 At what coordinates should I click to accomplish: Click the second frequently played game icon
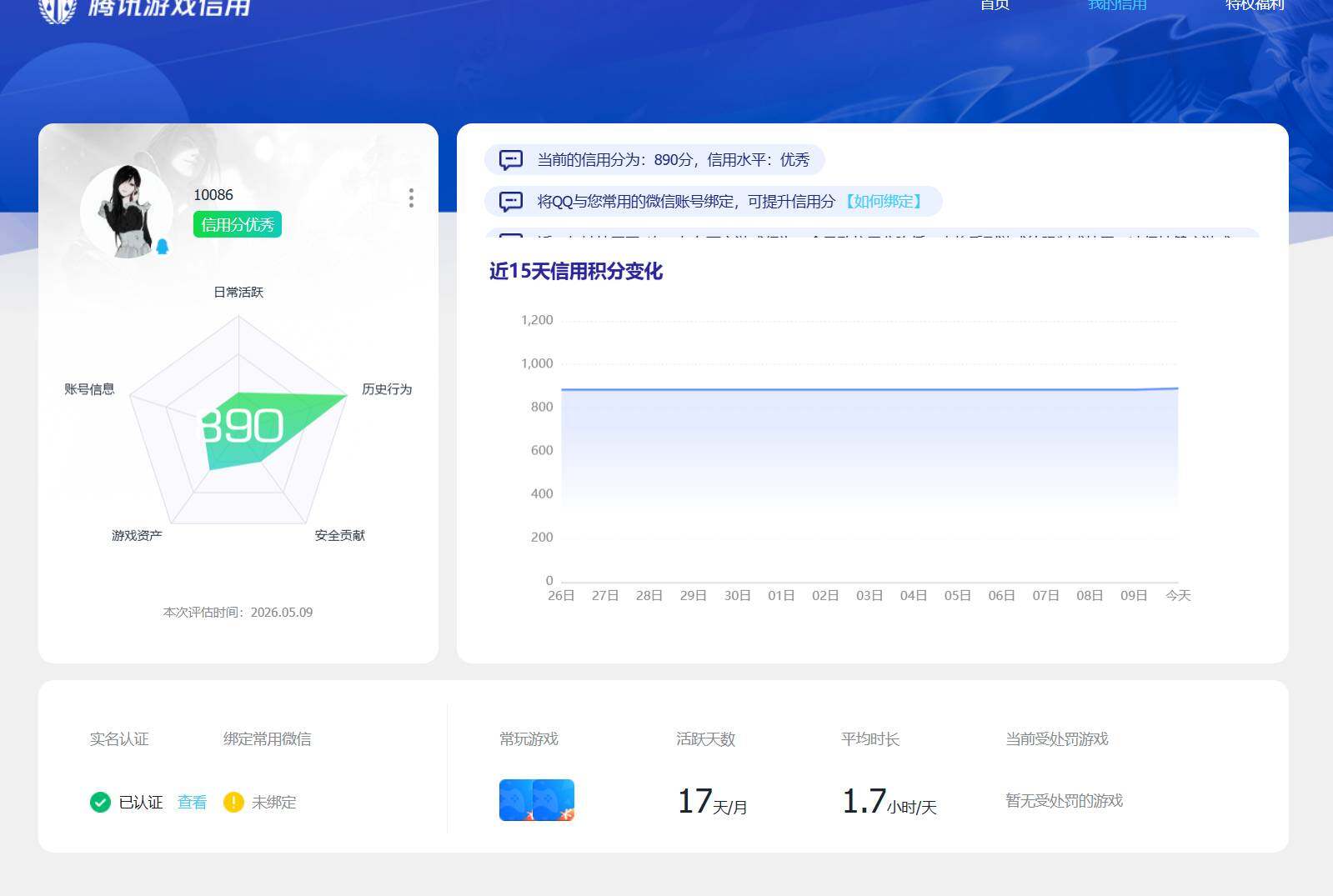(x=554, y=800)
